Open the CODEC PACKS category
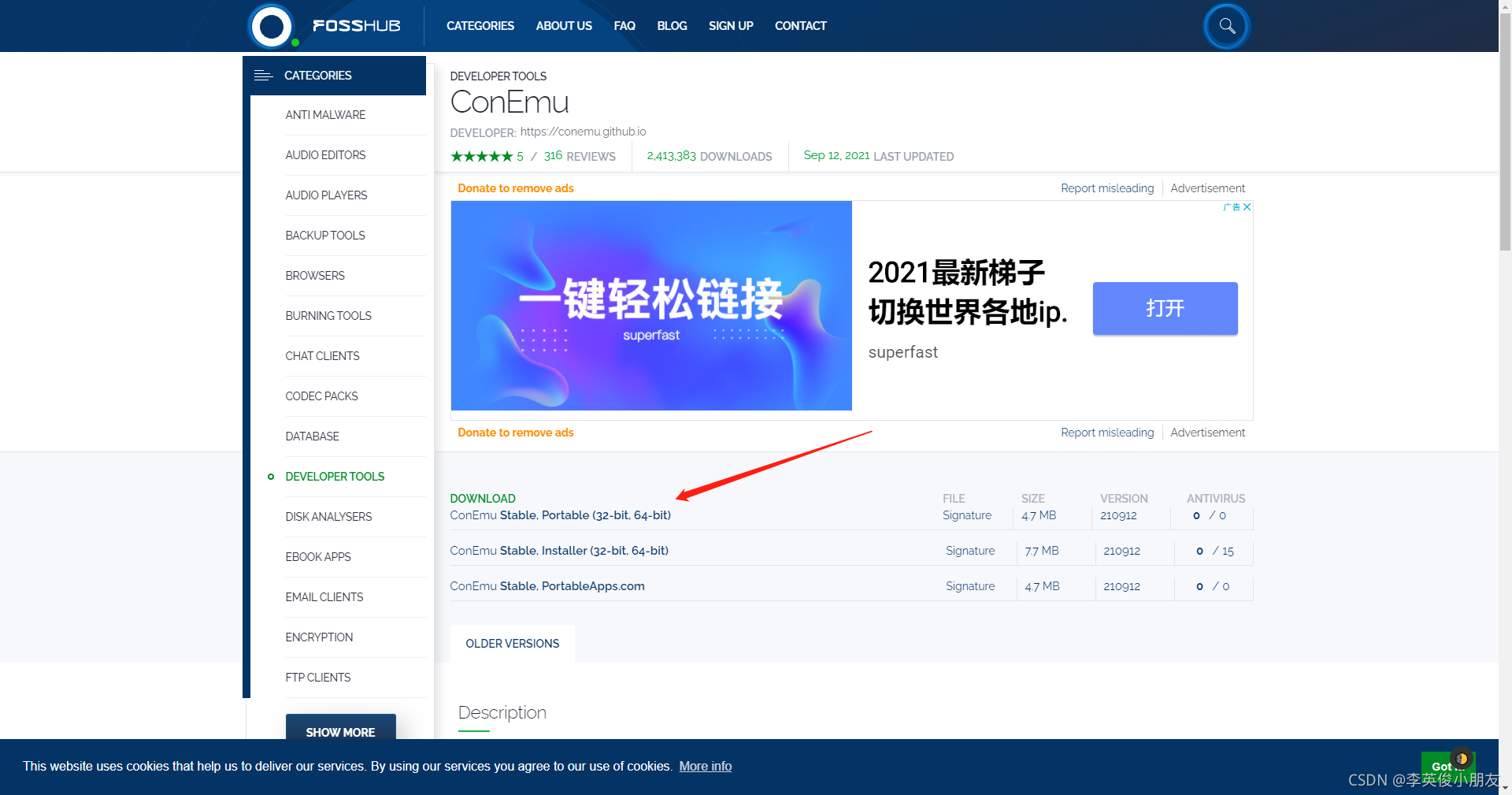Image resolution: width=1512 pixels, height=795 pixels. [321, 396]
